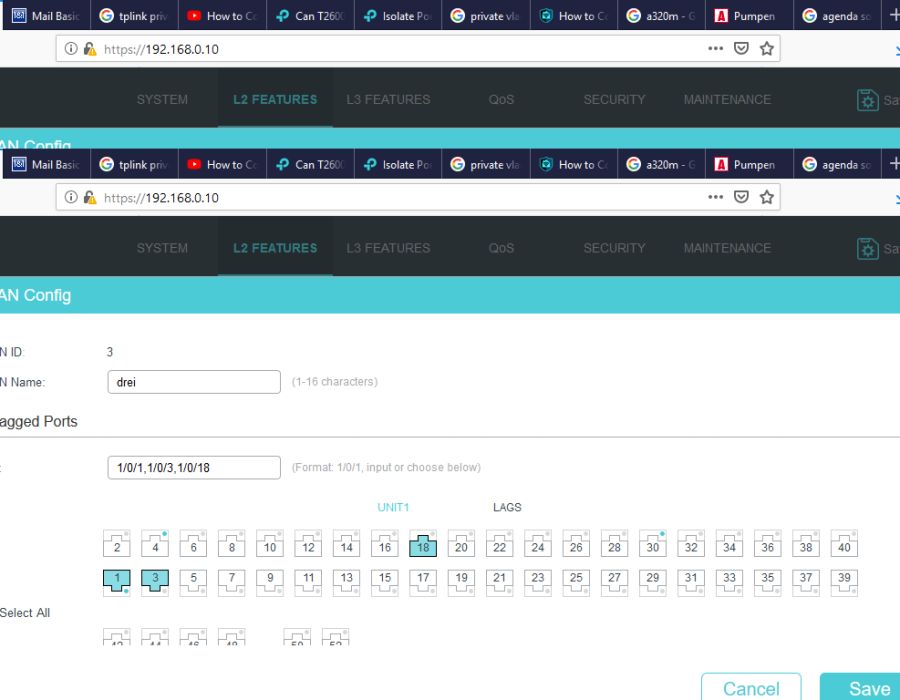This screenshot has width=900, height=700.
Task: Choose port 10 icon
Action: (x=270, y=543)
